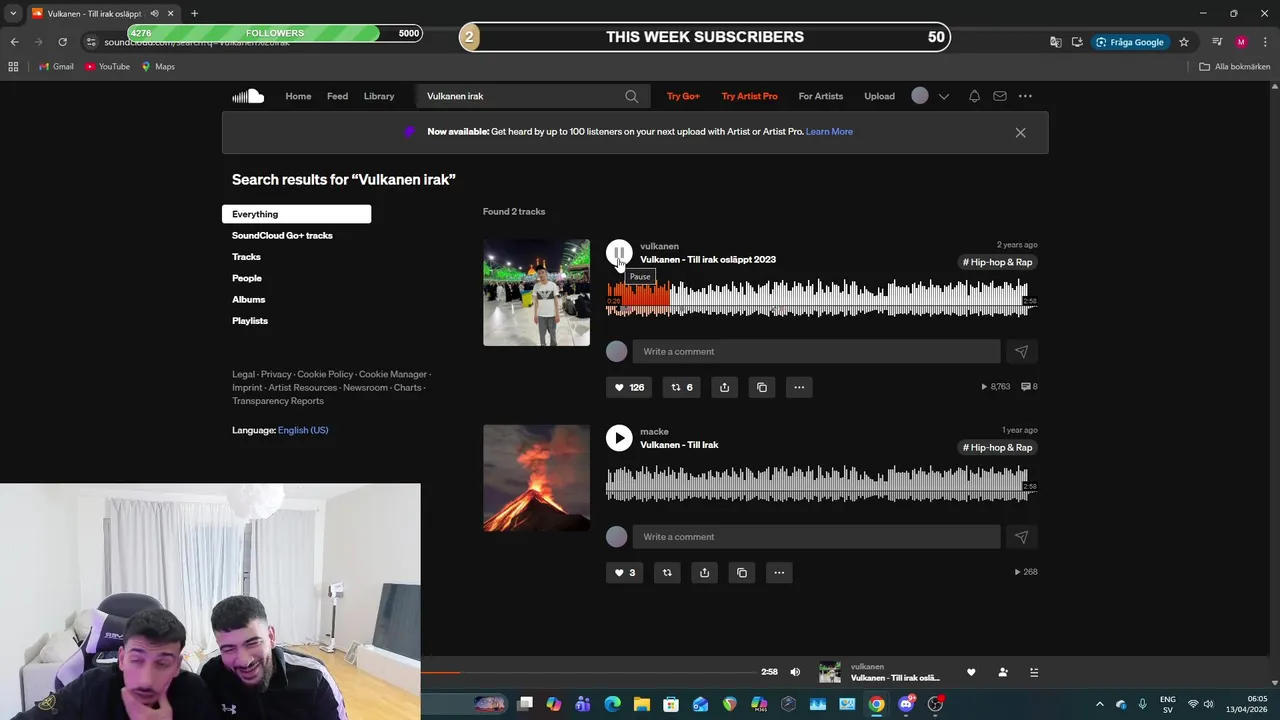Expand the profile avatar dropdown chevron
Screen dimensions: 1280x720
(943, 97)
